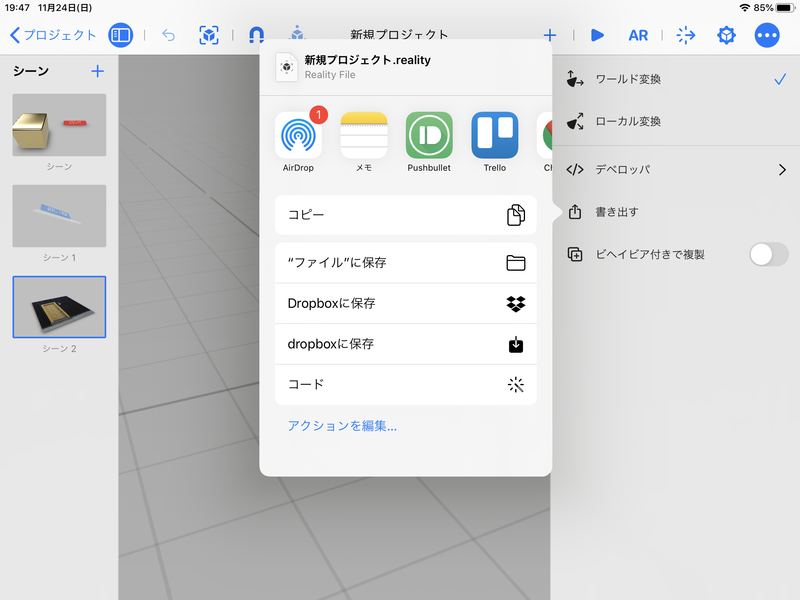Click the ビヘイビア付きで複製 duplicate icon
This screenshot has width=800, height=600.
(x=575, y=254)
